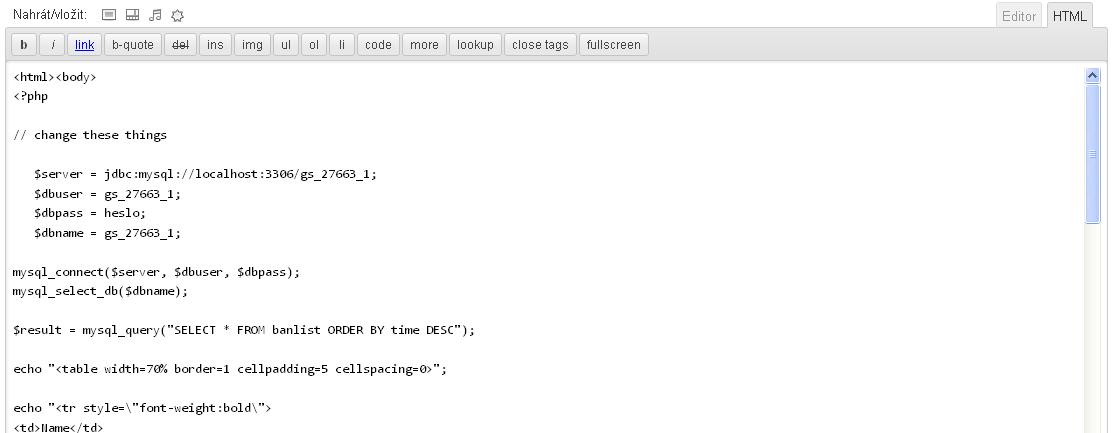Click the i italic quicktag button

pyautogui.click(x=53, y=45)
